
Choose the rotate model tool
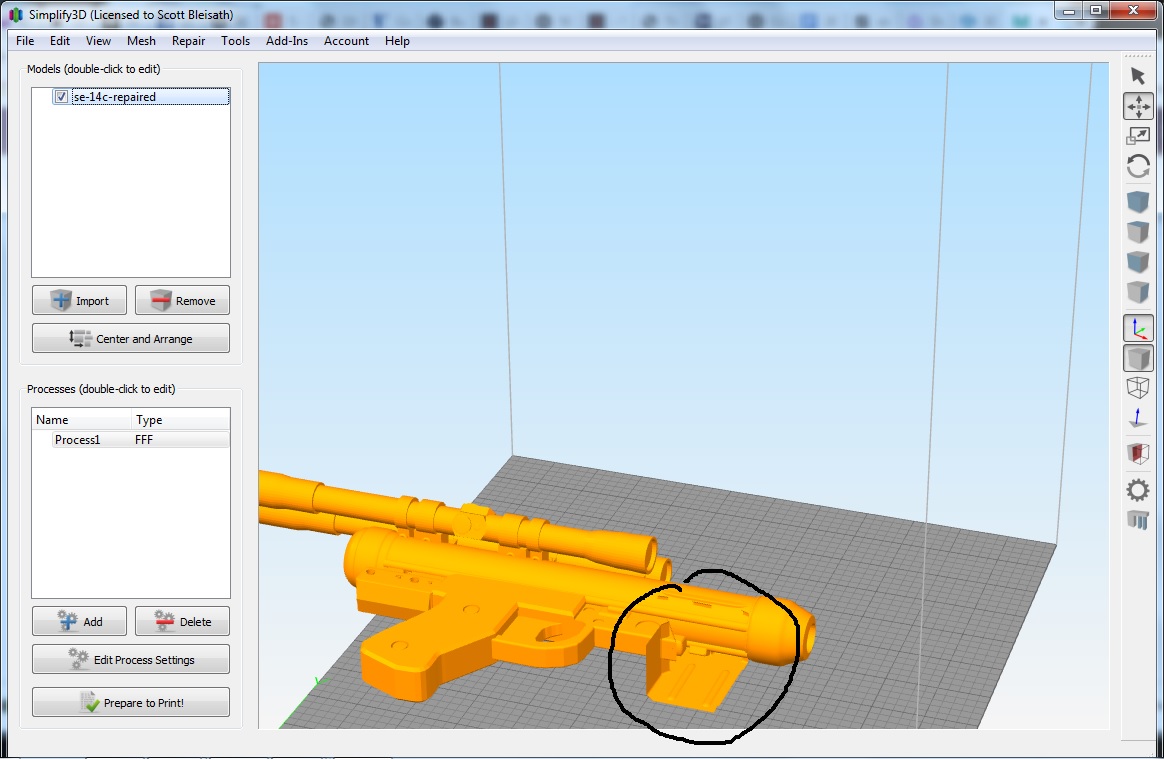pos(1138,166)
